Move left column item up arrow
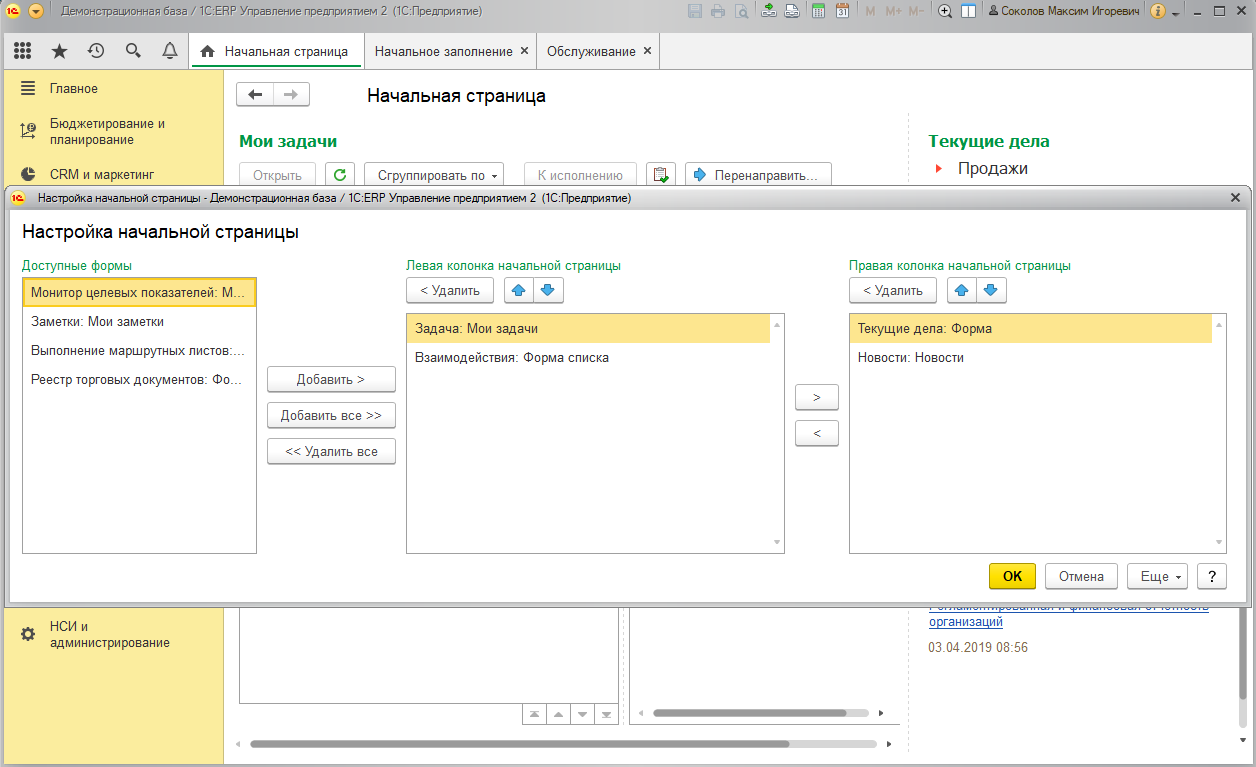 [x=519, y=290]
